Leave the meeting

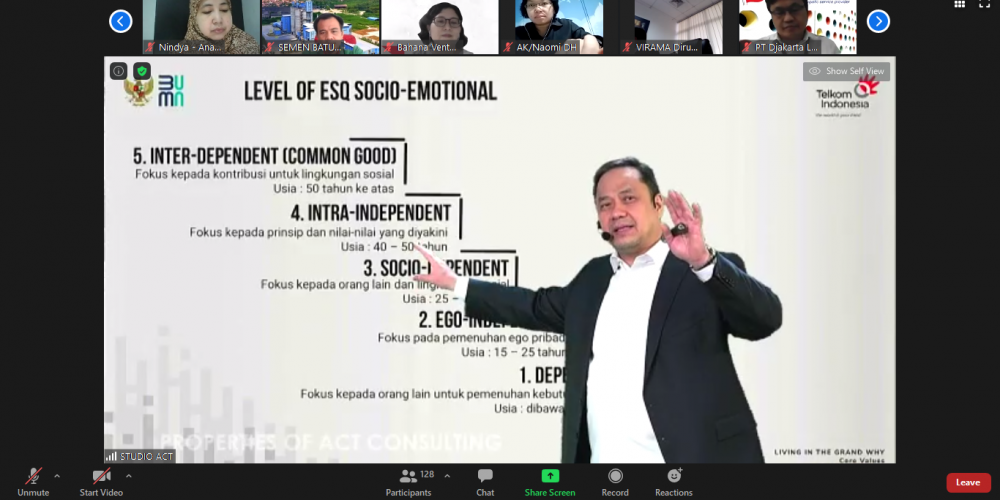[x=968, y=482]
